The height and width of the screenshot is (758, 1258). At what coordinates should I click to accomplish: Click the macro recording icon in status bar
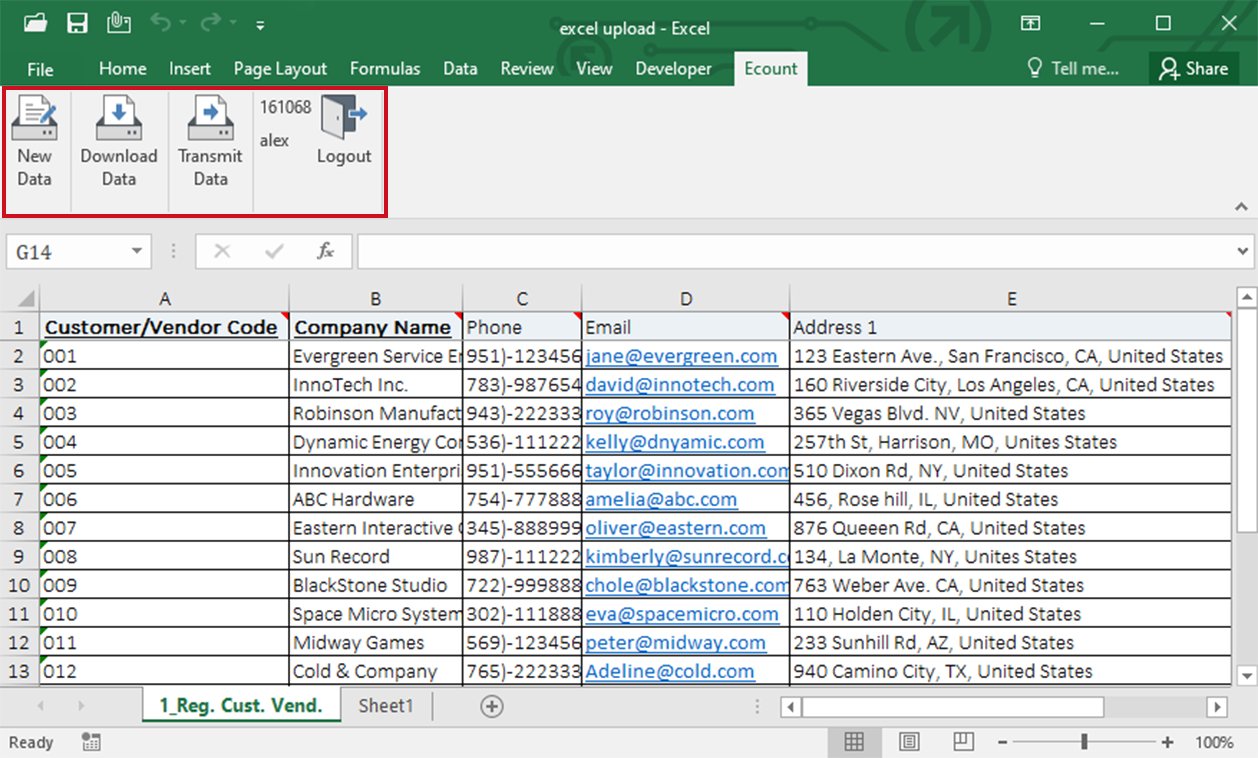point(89,742)
